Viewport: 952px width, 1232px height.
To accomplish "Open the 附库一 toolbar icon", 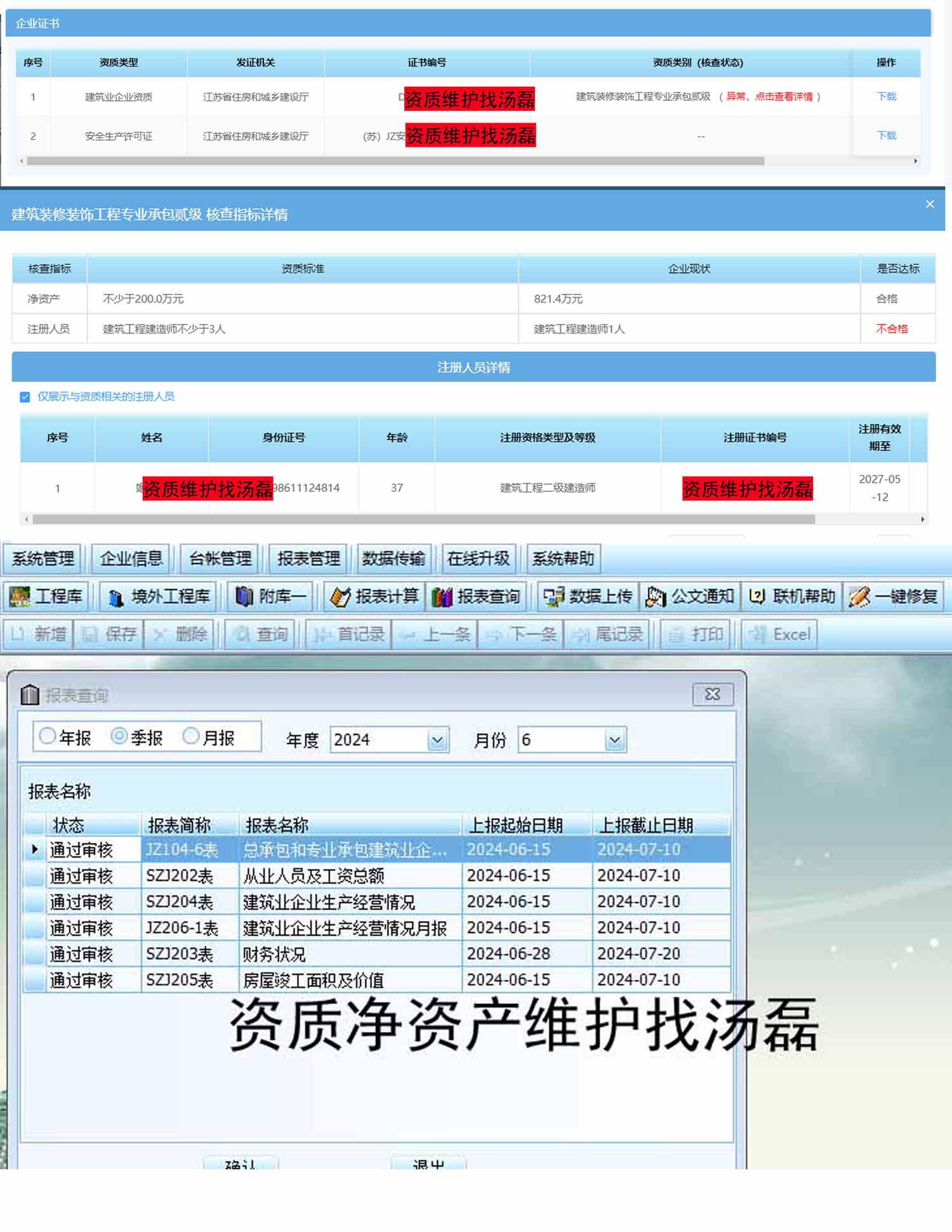I will (271, 596).
